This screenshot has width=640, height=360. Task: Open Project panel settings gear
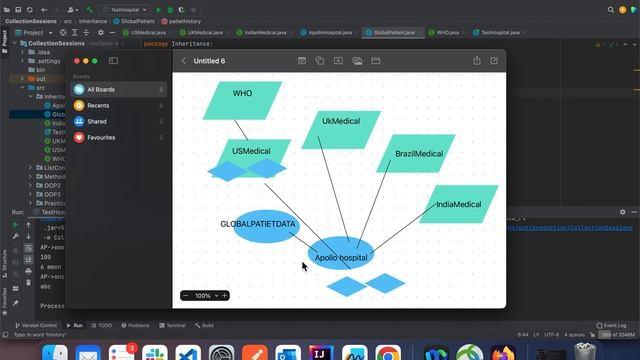(x=100, y=32)
